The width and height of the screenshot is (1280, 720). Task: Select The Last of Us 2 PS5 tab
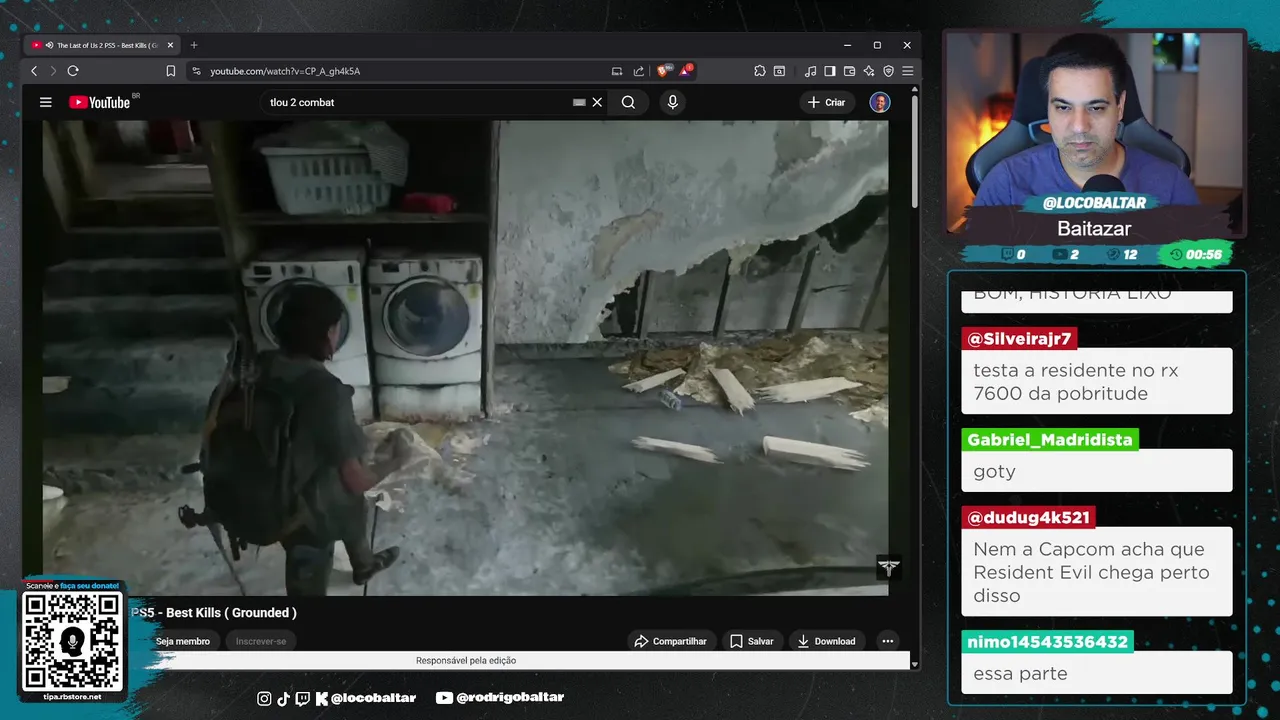[x=102, y=45]
